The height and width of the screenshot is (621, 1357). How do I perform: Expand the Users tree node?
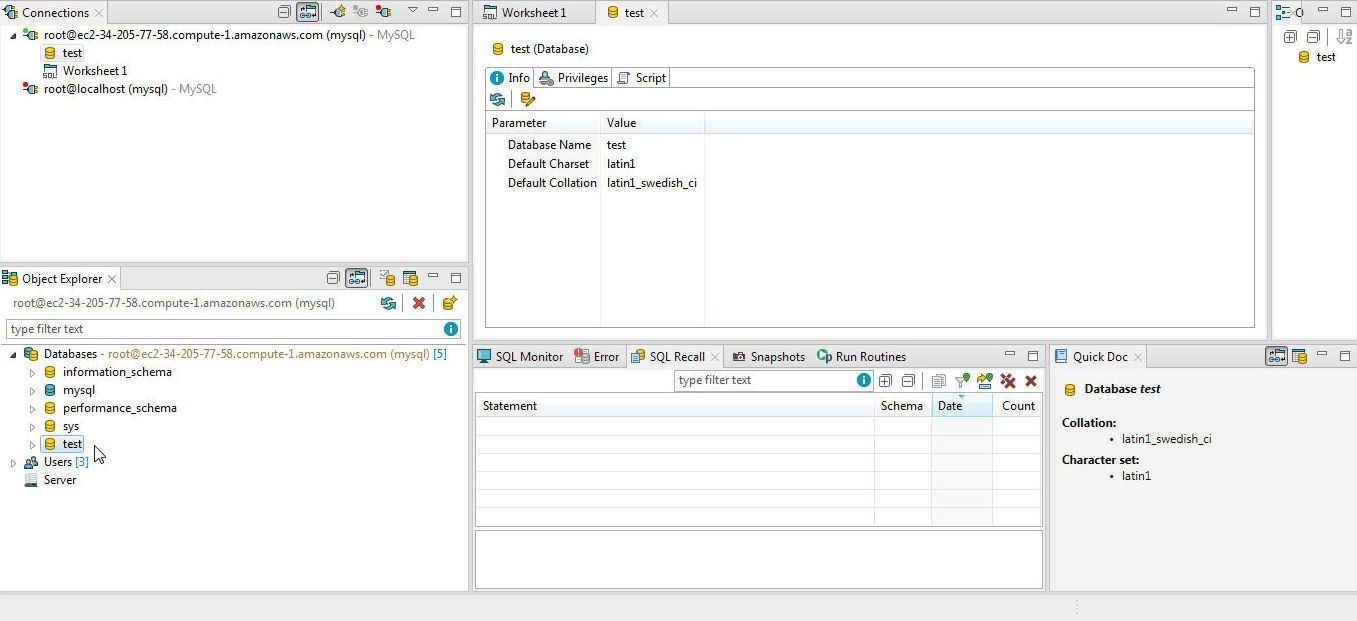pos(13,463)
